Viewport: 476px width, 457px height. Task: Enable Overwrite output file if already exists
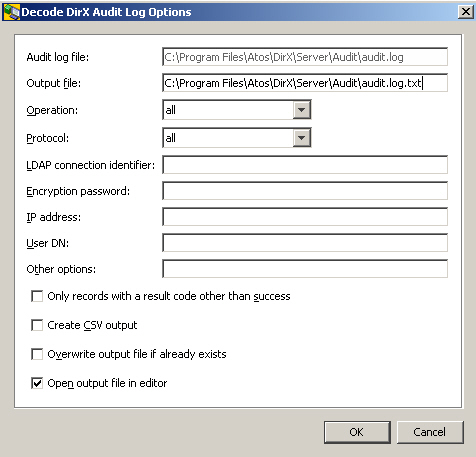click(37, 354)
